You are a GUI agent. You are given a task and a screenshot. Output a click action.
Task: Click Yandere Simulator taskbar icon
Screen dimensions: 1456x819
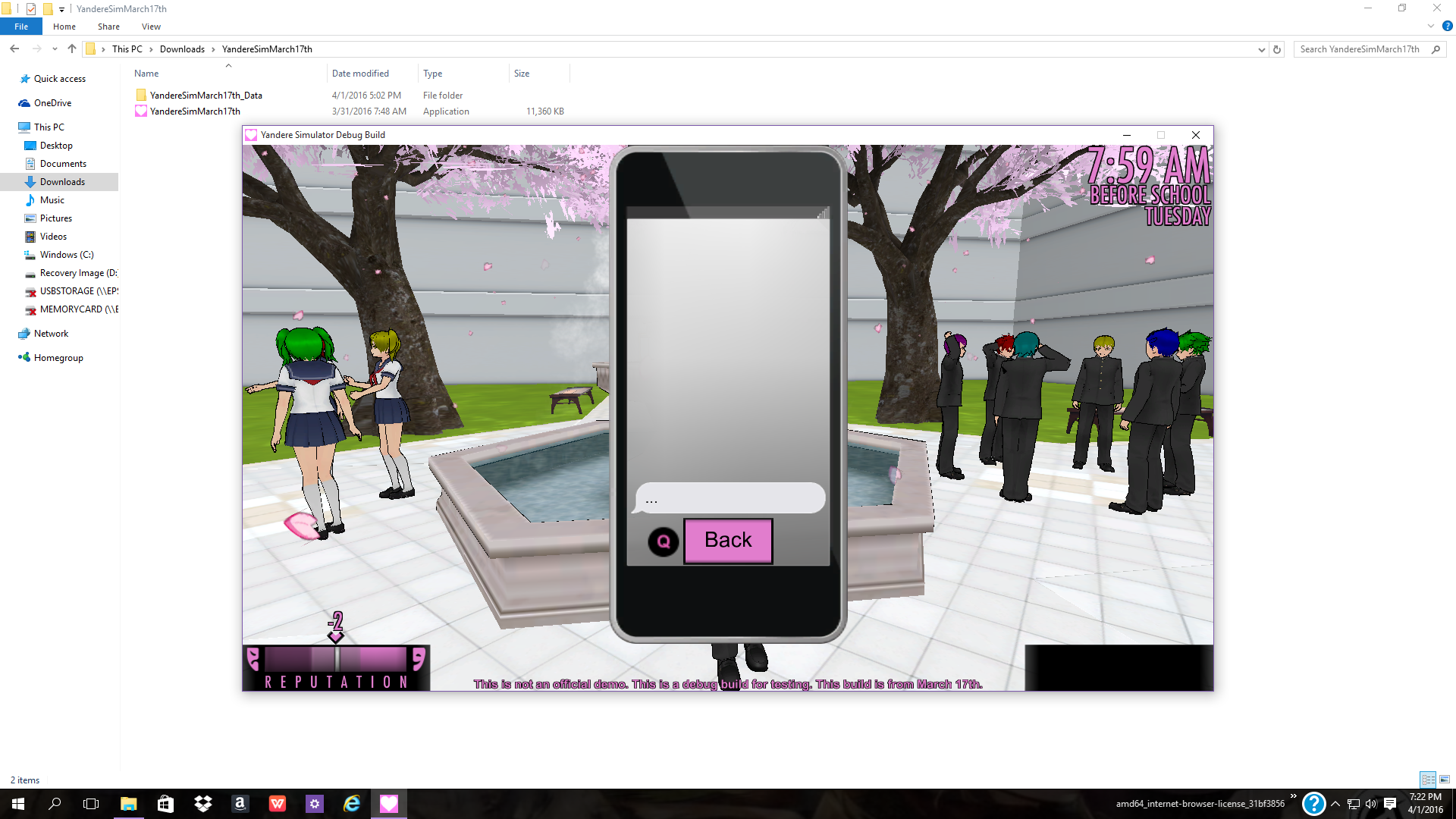click(x=389, y=804)
